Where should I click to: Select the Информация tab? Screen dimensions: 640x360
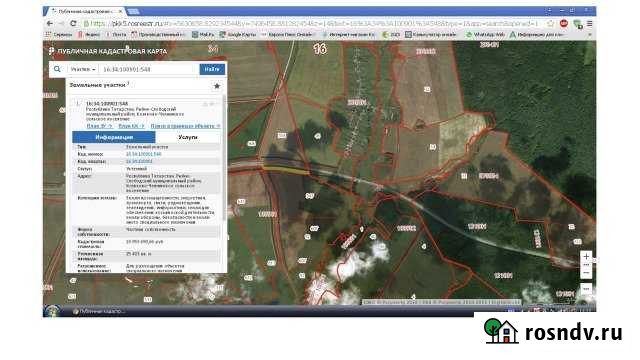click(x=114, y=137)
